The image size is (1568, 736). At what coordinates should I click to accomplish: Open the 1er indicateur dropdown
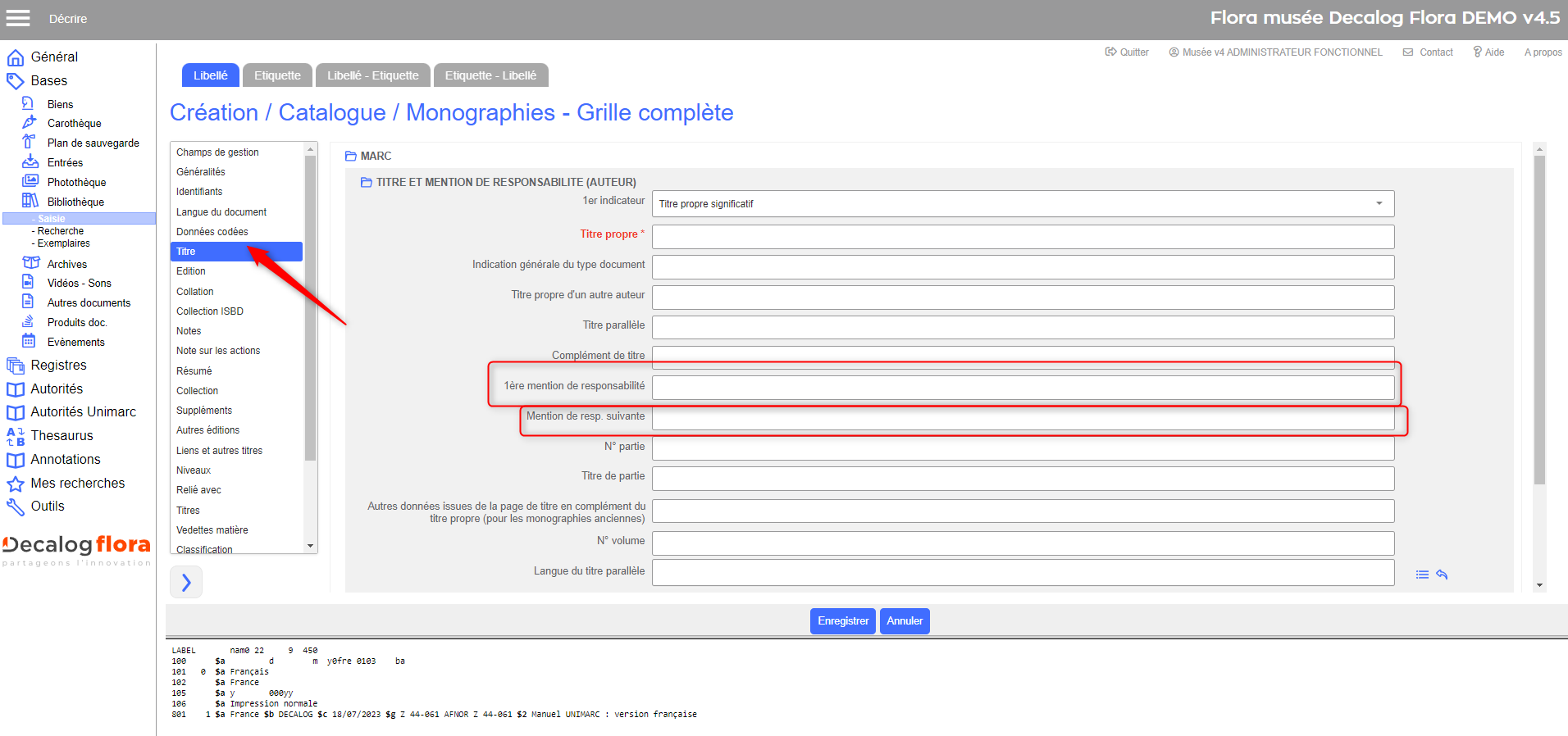coord(1023,204)
